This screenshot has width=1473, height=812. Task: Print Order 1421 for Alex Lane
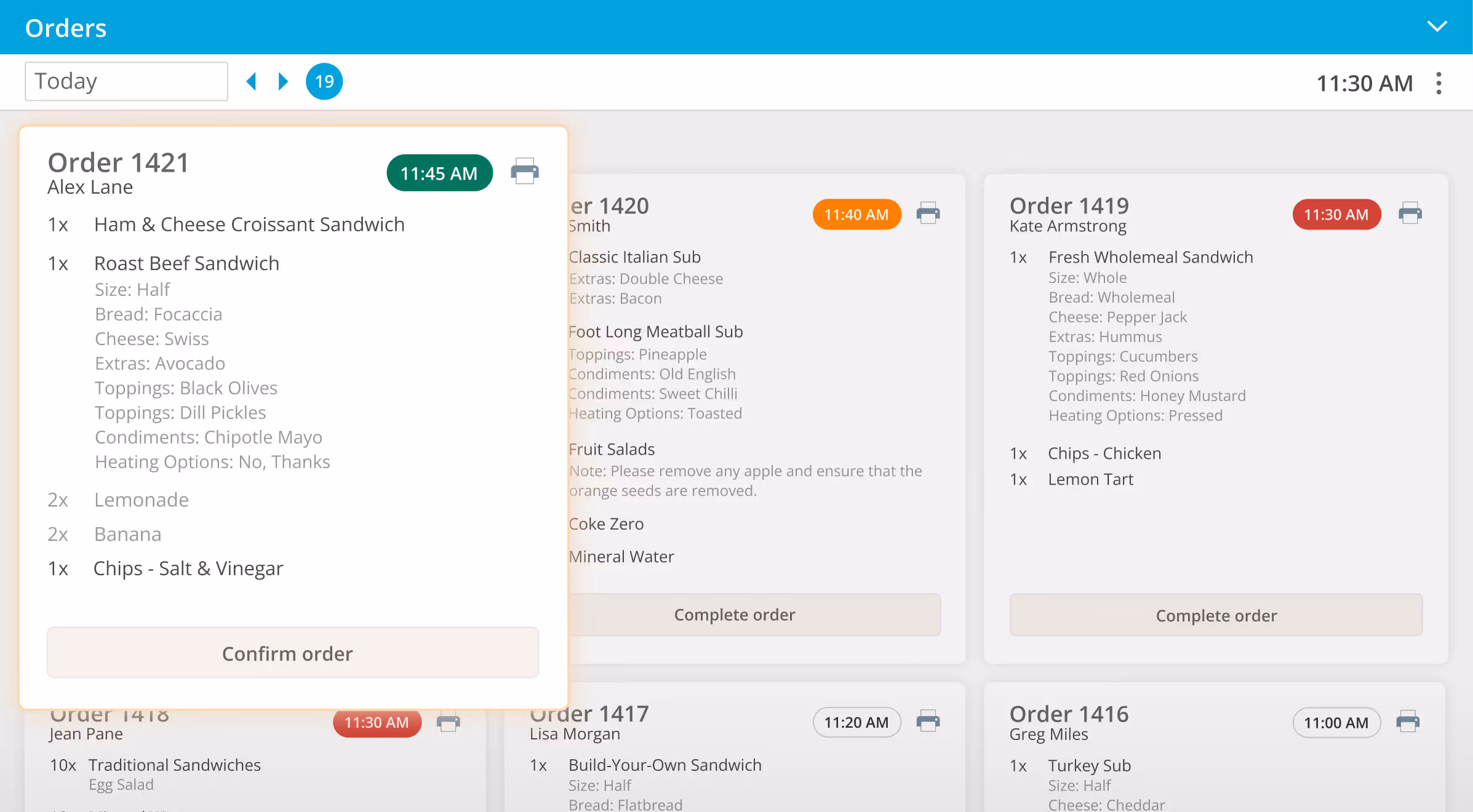click(525, 172)
